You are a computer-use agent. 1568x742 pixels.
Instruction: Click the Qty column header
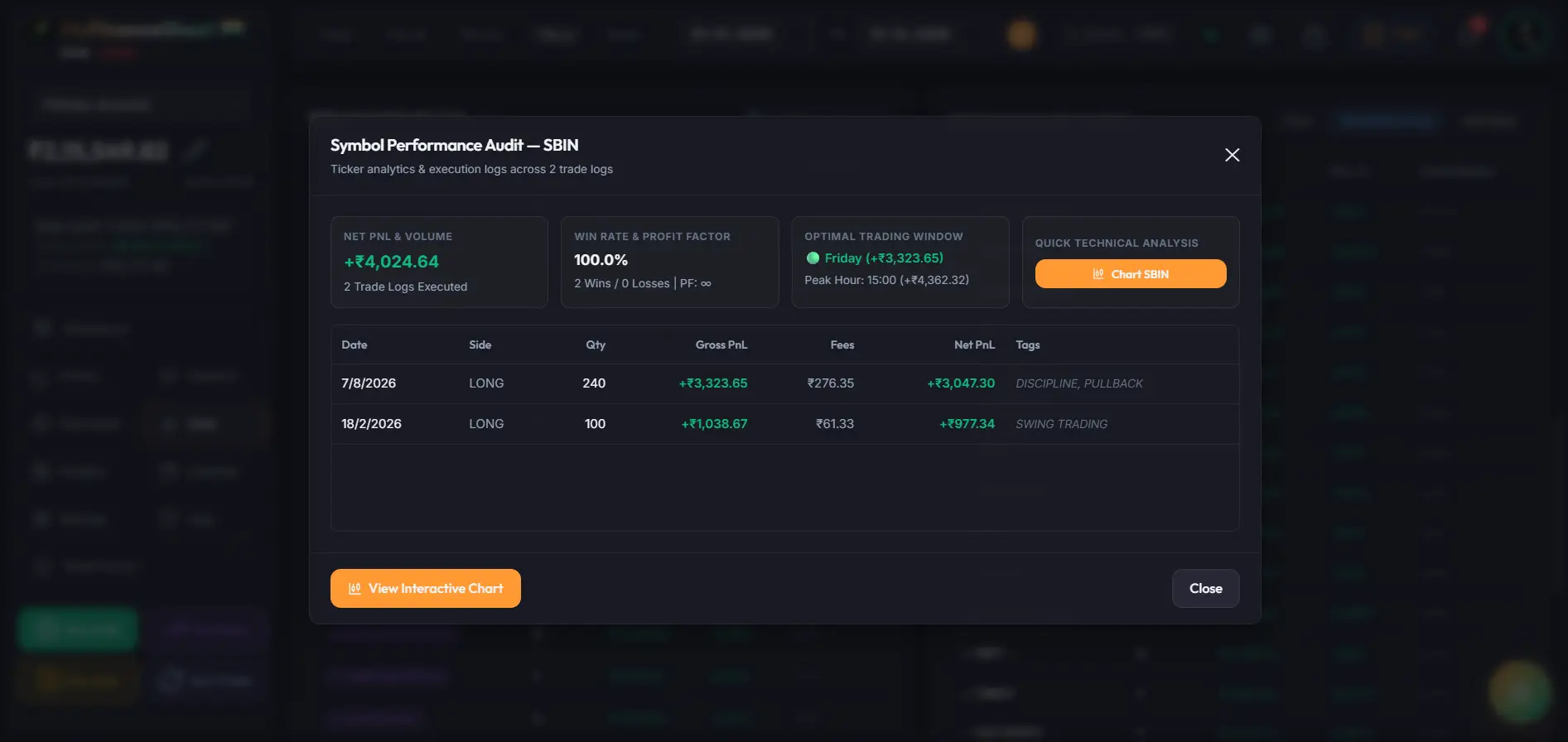pyautogui.click(x=596, y=344)
